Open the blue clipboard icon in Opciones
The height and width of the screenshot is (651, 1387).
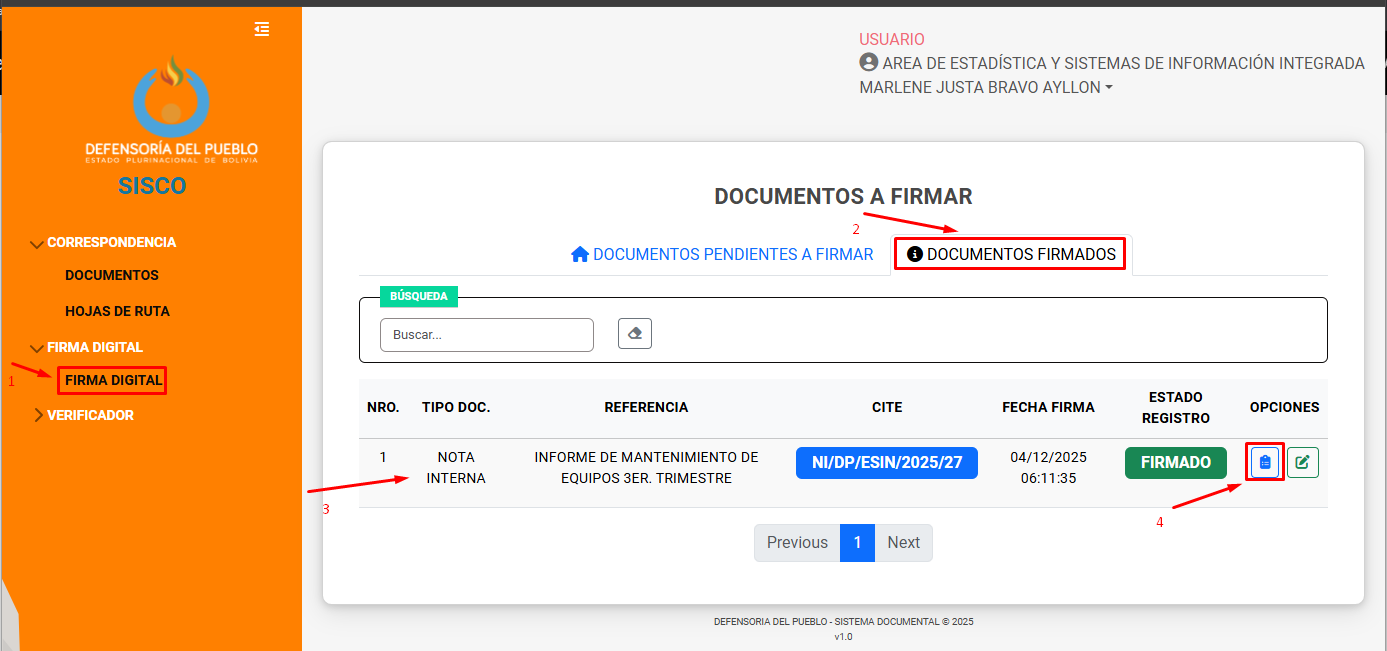point(1265,463)
